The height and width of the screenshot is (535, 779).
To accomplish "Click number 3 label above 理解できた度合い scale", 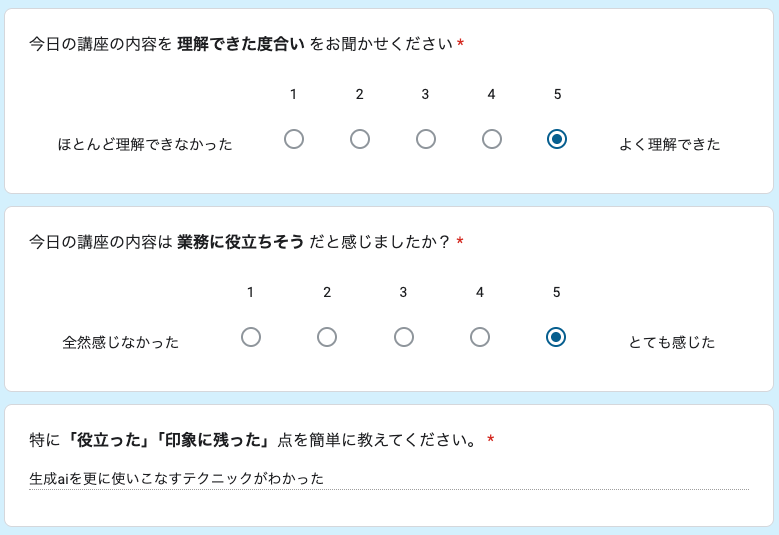I will pos(425,94).
